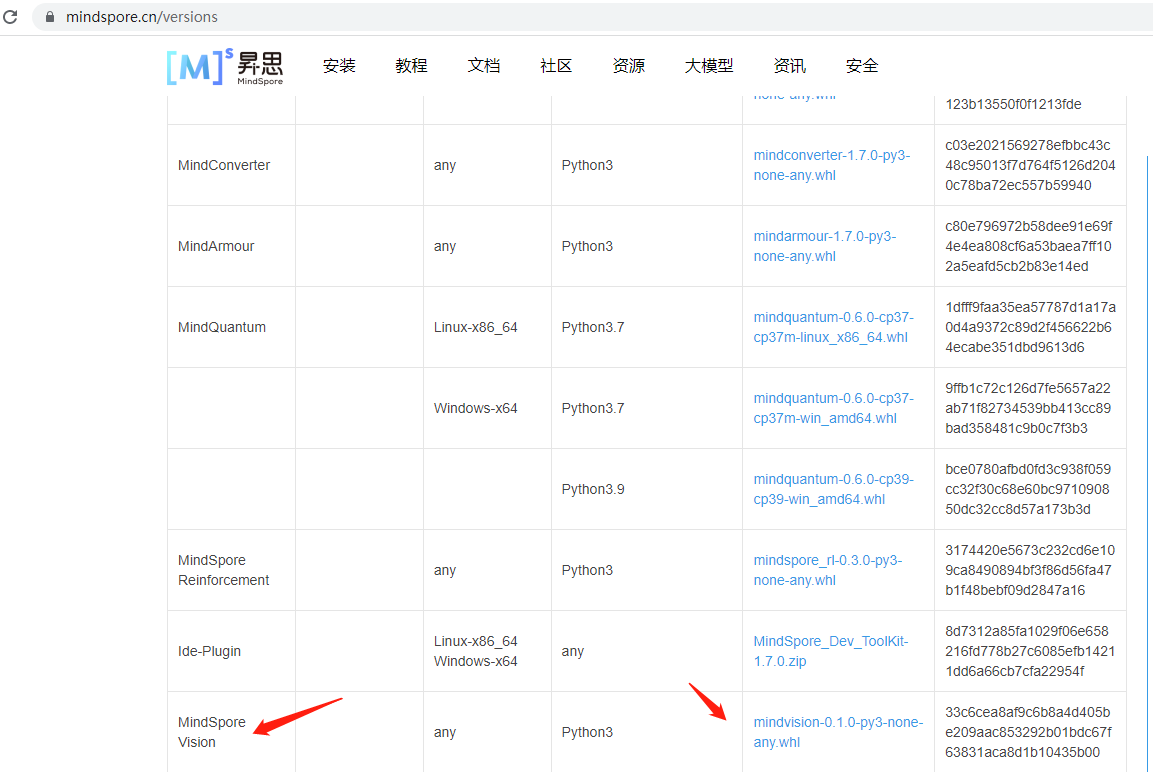Click the hash fragment 123b13550f0f1213fde
The image size is (1153, 772).
[x=1013, y=104]
